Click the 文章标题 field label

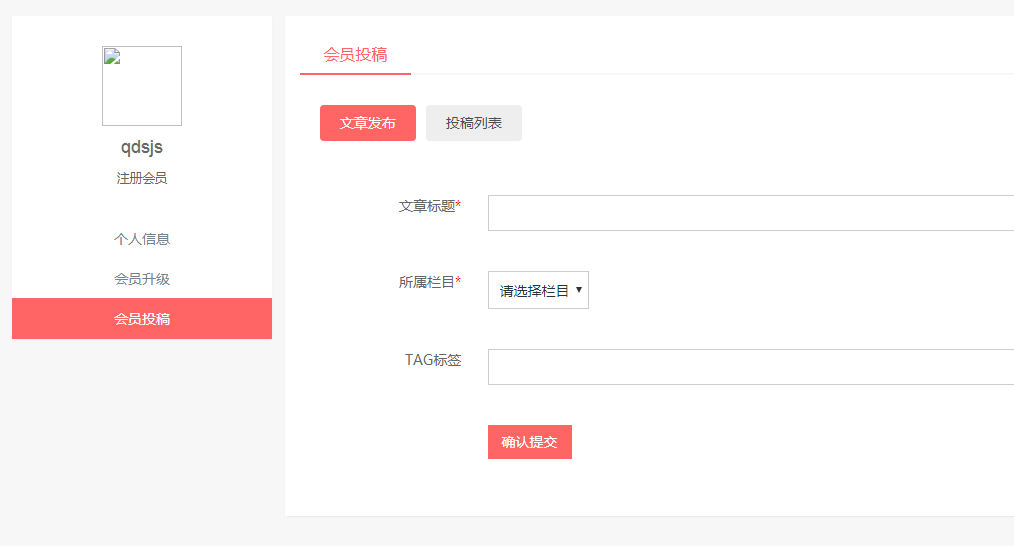(x=427, y=206)
